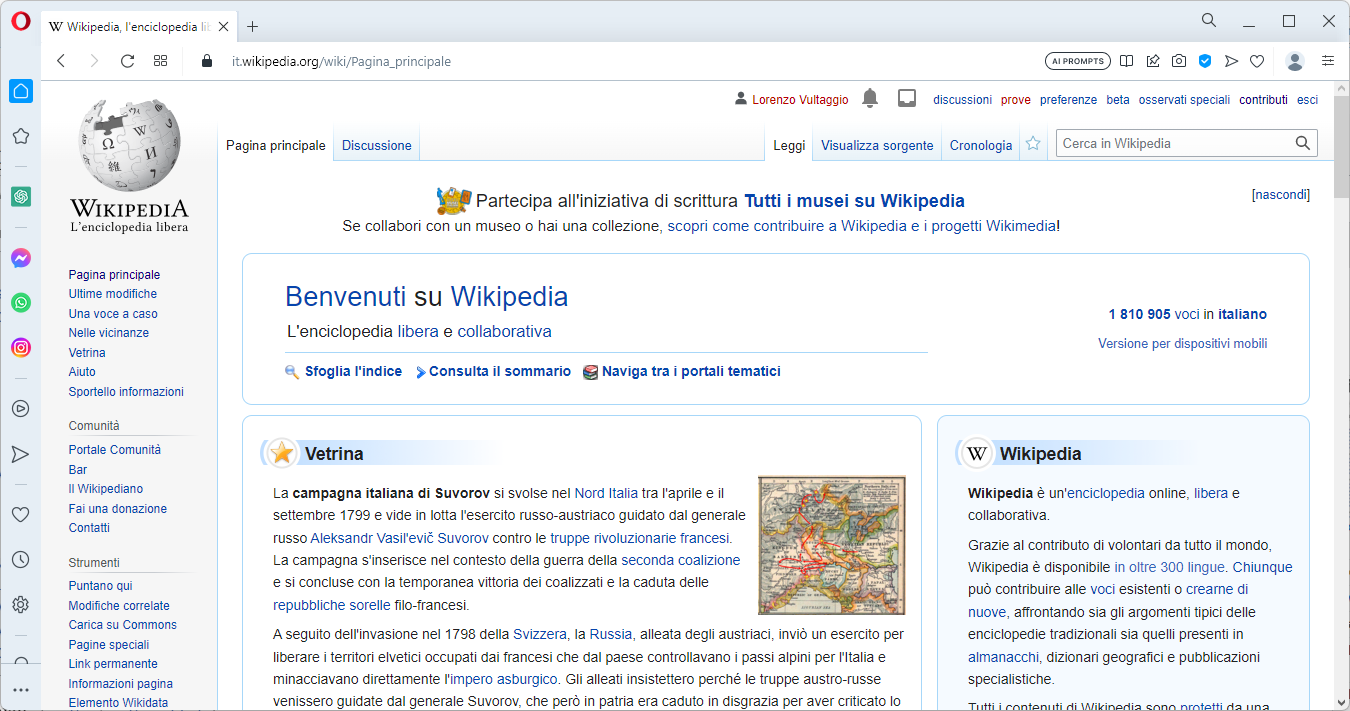
Task: Go back using the back arrow
Action: click(x=61, y=61)
